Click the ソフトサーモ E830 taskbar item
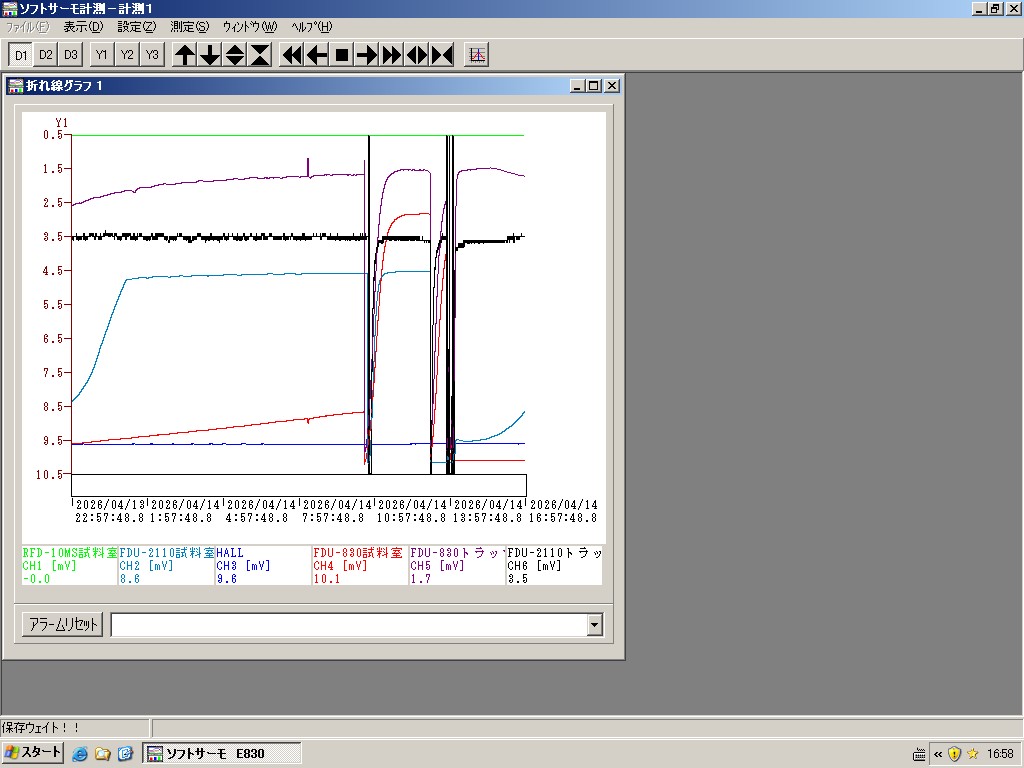 coord(222,753)
